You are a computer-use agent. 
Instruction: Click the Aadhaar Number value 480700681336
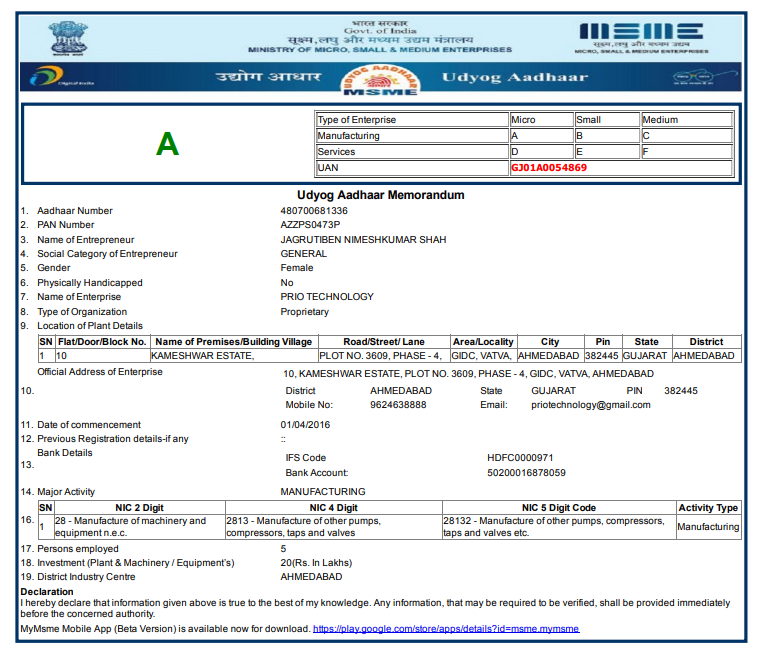(314, 211)
